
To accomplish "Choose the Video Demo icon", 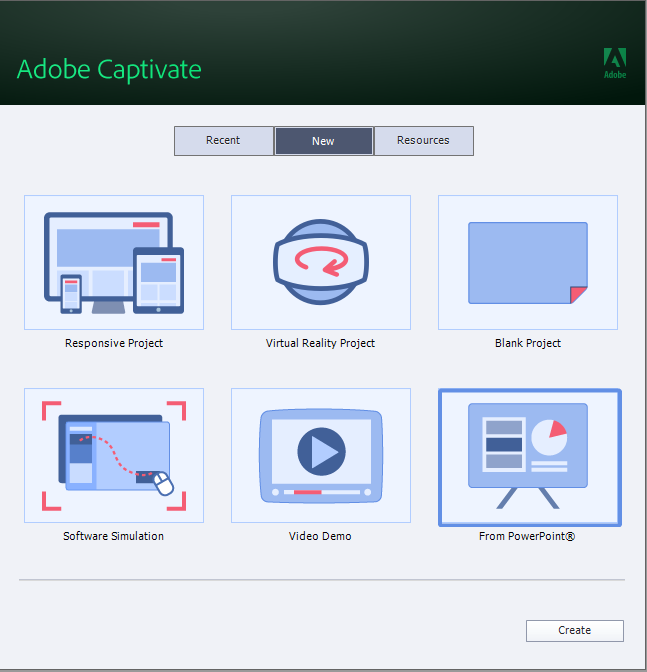I will coord(320,455).
